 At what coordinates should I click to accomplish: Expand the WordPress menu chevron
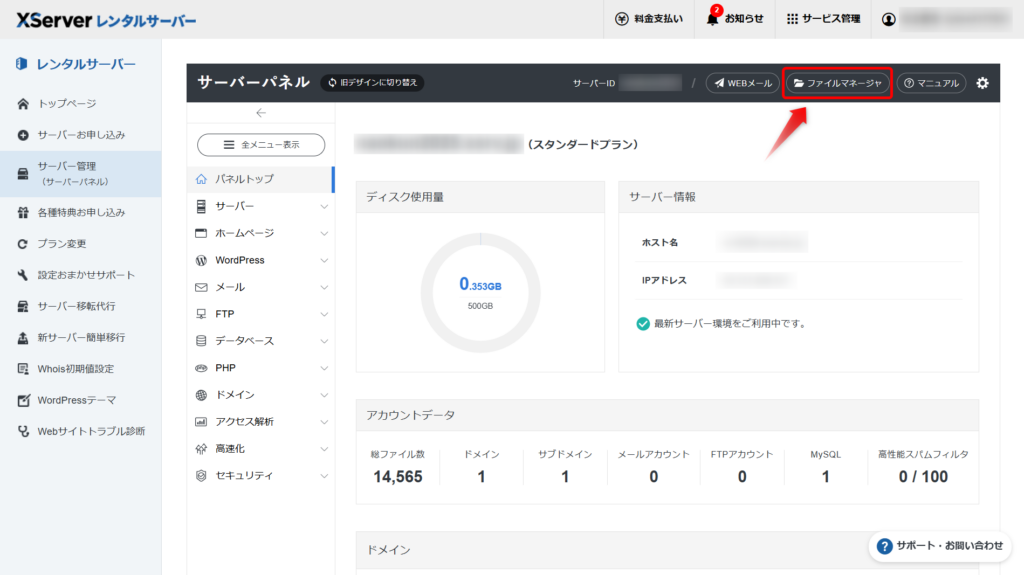coord(324,260)
